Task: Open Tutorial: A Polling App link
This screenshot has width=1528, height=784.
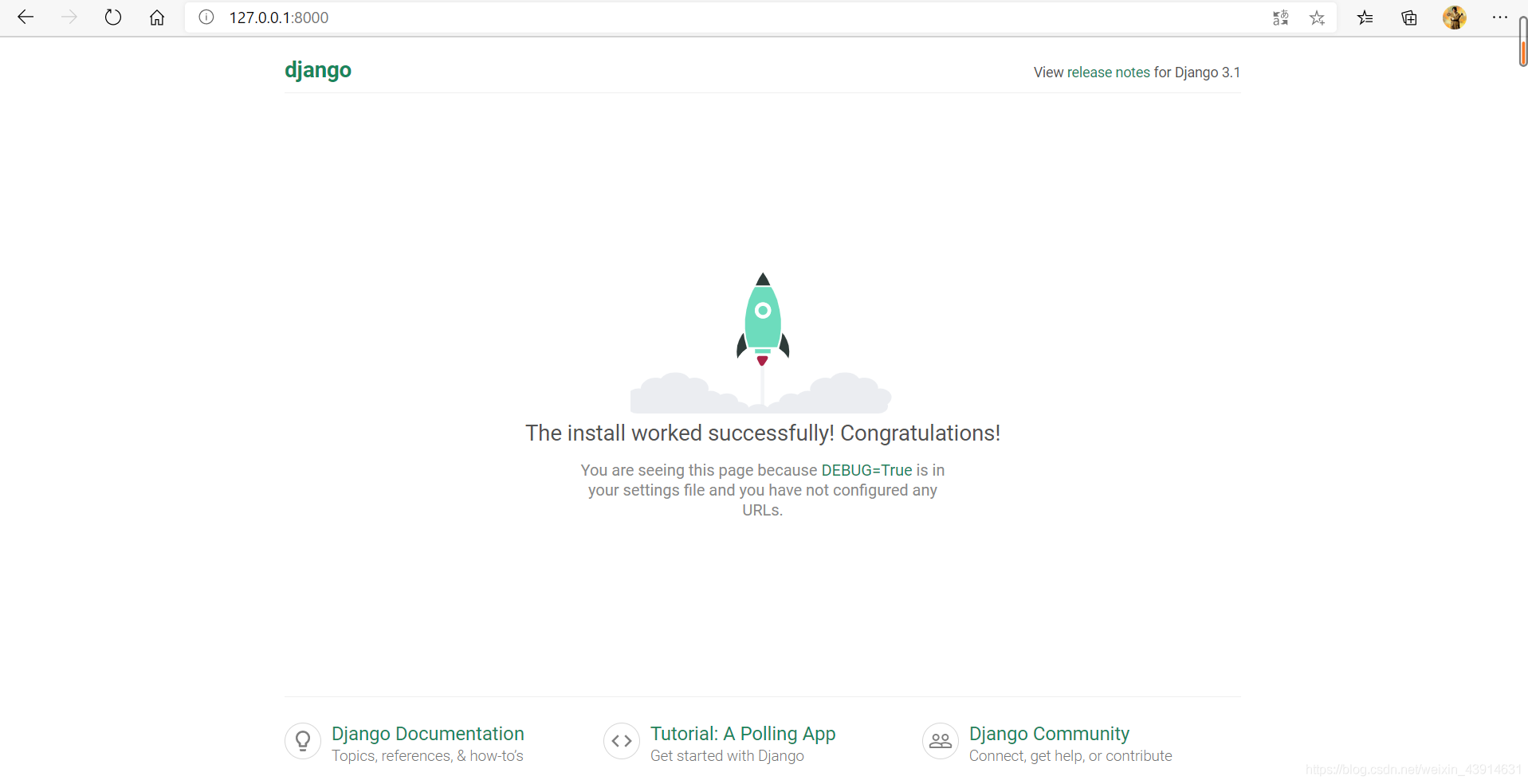Action: (x=743, y=734)
